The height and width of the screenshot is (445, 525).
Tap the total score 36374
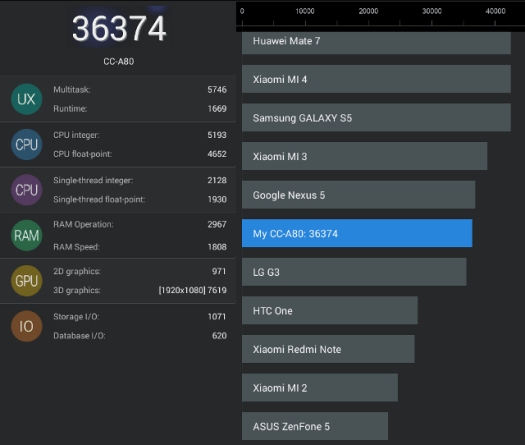[119, 29]
